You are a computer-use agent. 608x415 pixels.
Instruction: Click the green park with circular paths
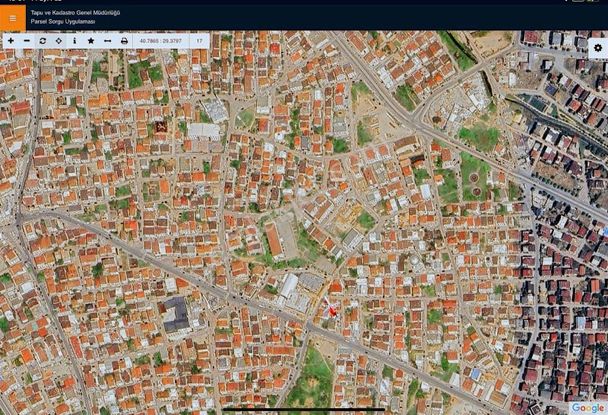pyautogui.click(x=474, y=178)
